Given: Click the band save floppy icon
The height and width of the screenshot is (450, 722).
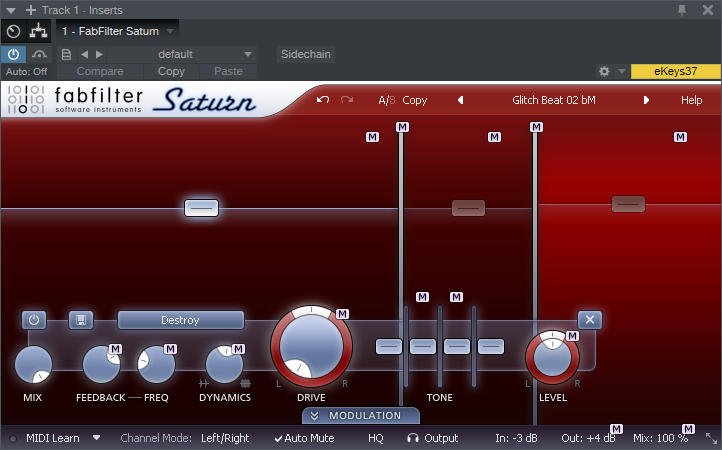Looking at the screenshot, I should tap(81, 320).
